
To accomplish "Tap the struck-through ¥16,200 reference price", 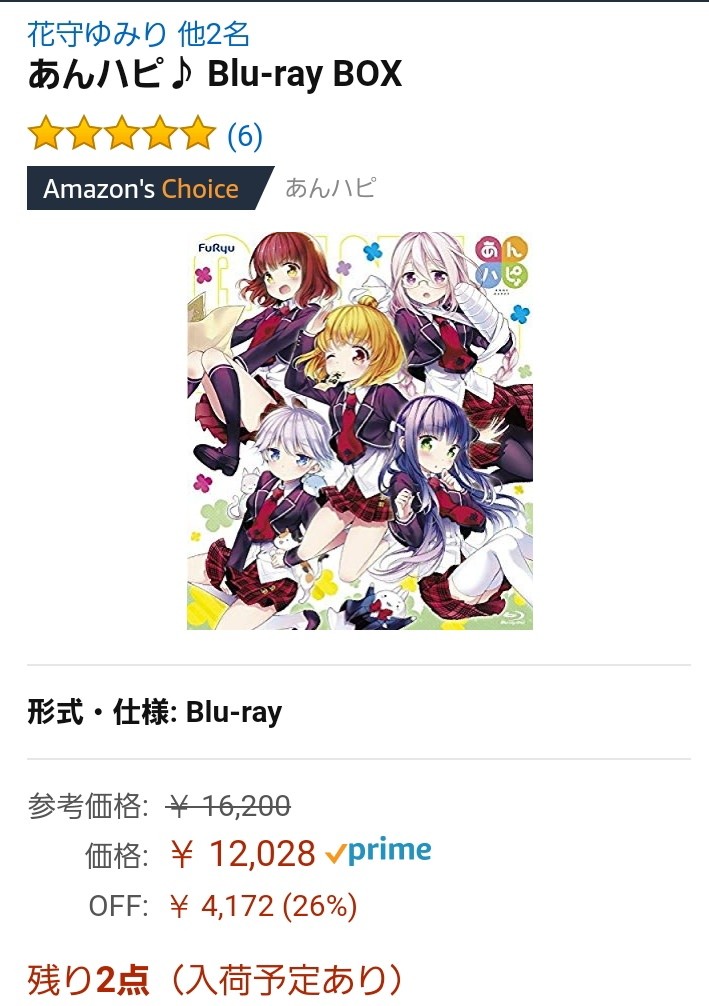I will click(228, 805).
